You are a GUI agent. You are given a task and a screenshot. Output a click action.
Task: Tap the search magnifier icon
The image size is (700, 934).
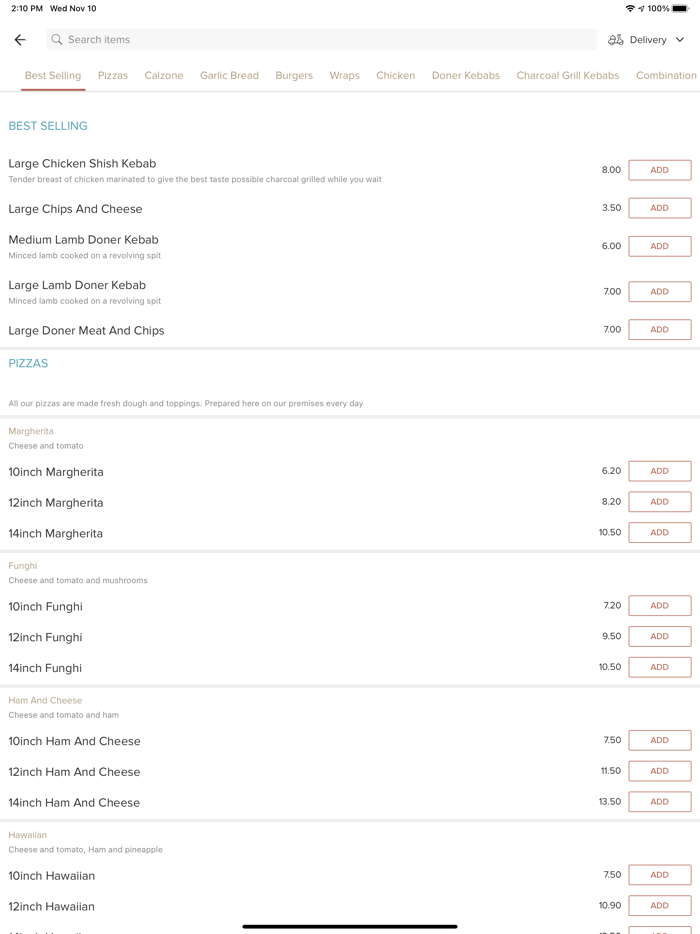pyautogui.click(x=57, y=40)
